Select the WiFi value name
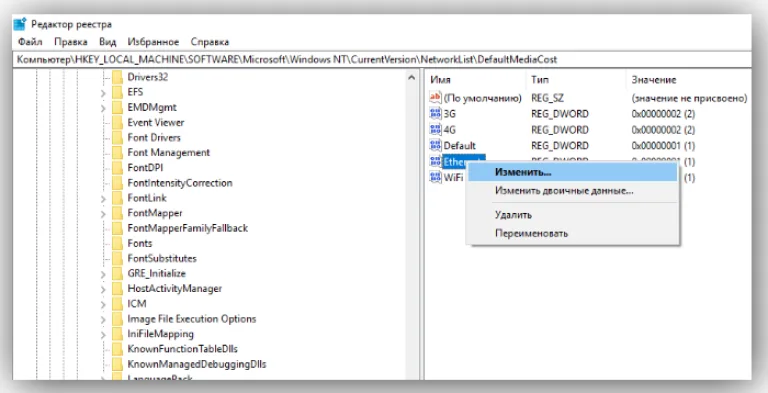Viewport: 768px width, 393px height. pyautogui.click(x=453, y=177)
